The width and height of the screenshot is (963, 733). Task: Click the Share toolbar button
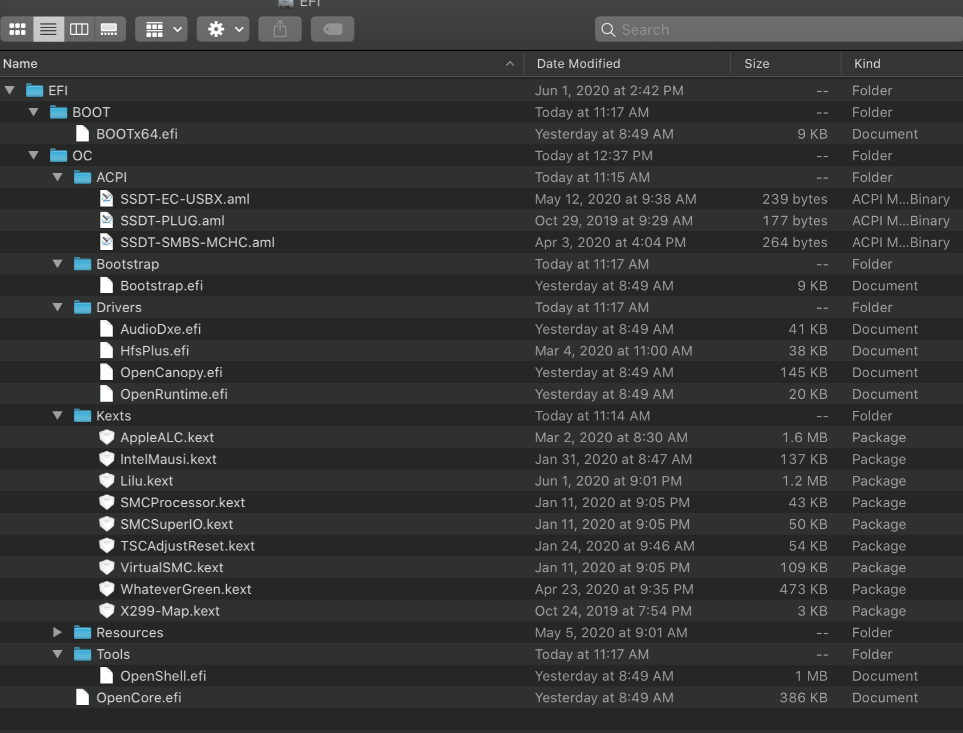point(280,29)
